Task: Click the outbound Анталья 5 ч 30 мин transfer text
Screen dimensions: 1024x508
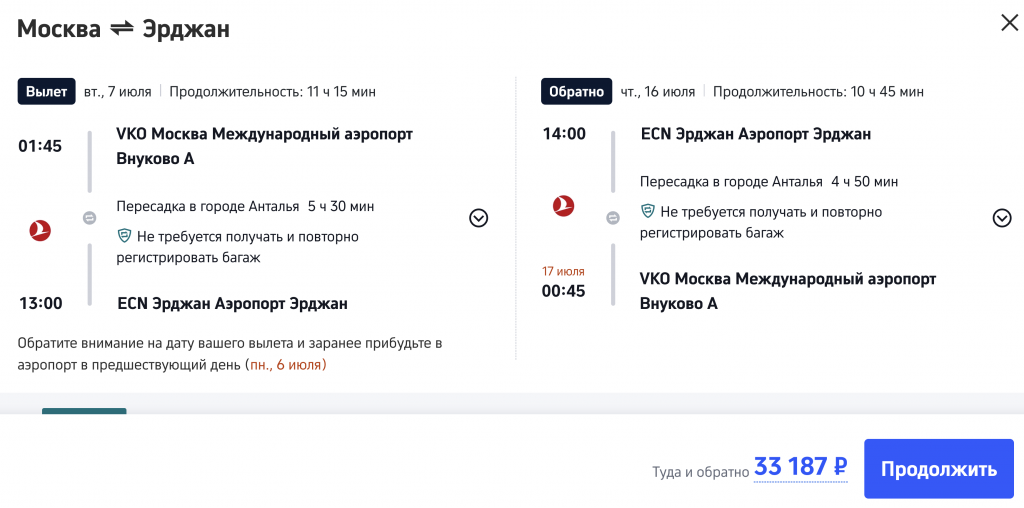Action: [245, 206]
